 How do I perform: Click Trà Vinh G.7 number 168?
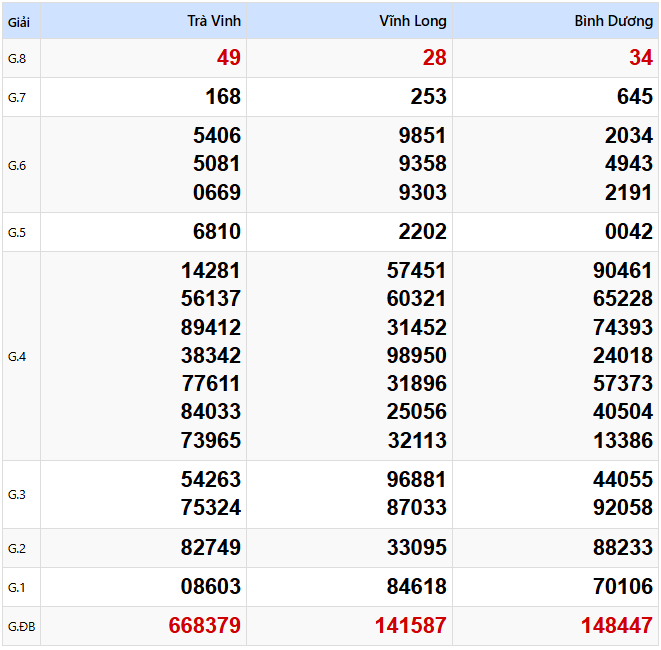click(222, 97)
